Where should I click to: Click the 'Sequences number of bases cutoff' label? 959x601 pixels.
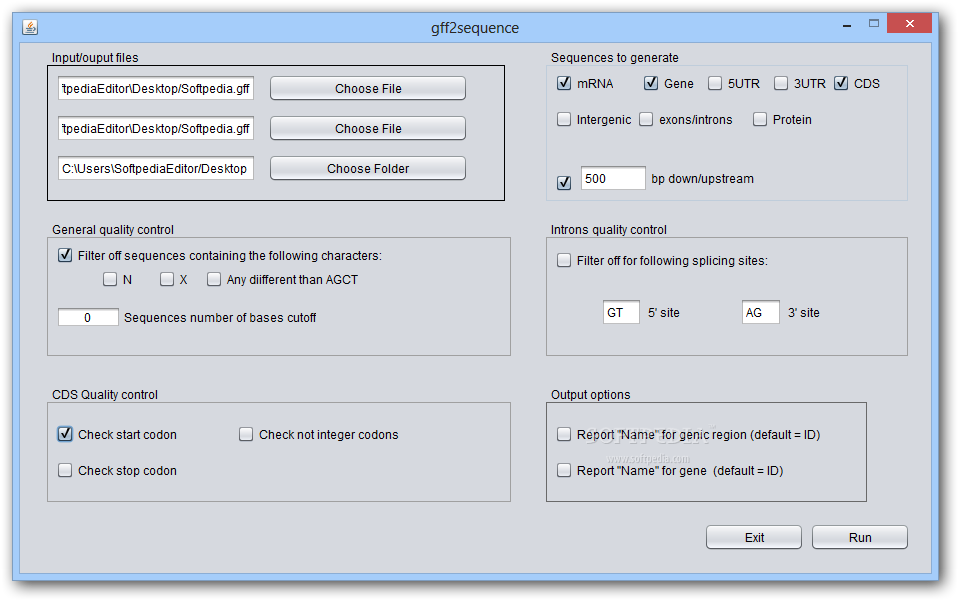[x=220, y=317]
